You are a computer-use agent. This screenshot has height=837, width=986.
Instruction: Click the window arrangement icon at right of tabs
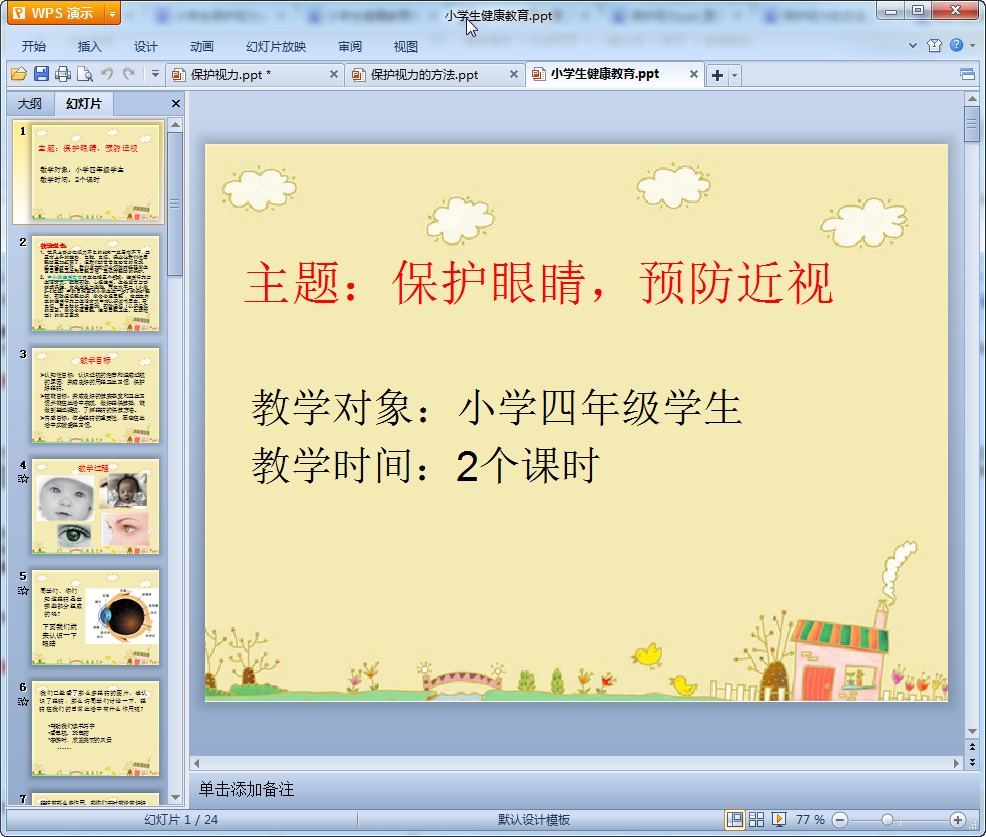point(967,75)
